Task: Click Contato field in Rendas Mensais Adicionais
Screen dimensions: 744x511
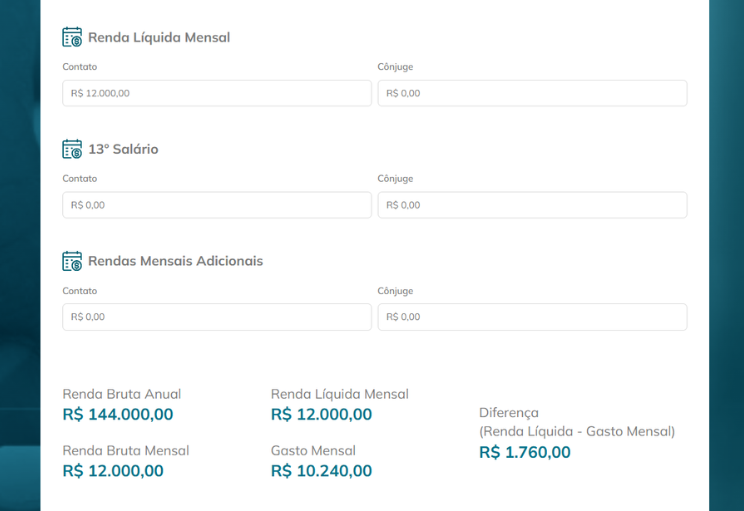Action: (x=217, y=317)
